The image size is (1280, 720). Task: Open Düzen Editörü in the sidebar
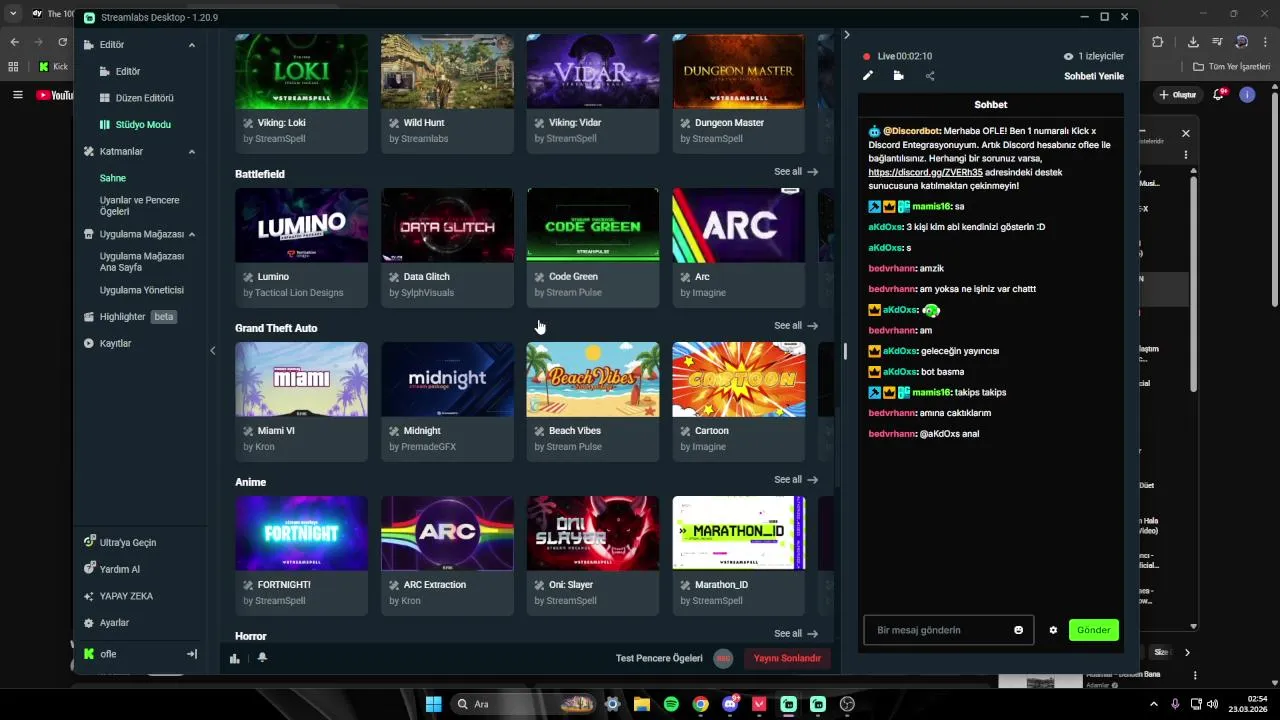coord(137,98)
